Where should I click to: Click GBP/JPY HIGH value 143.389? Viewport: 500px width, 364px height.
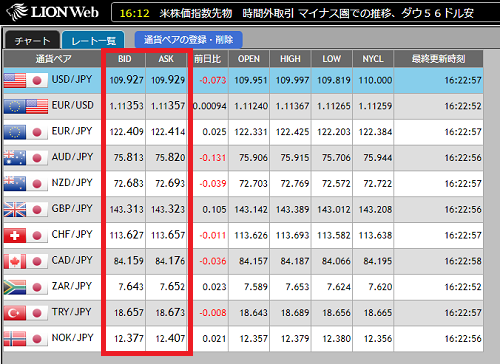click(292, 209)
